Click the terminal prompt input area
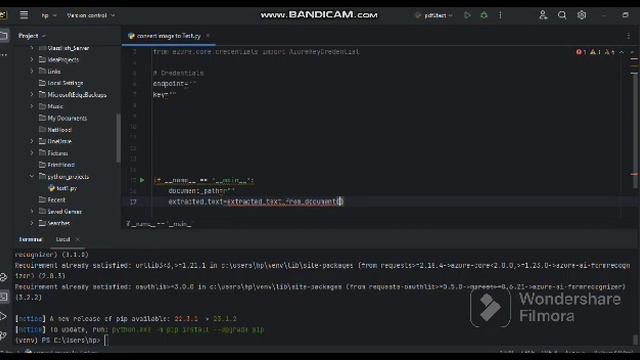Image resolution: width=640 pixels, height=360 pixels. coord(107,340)
